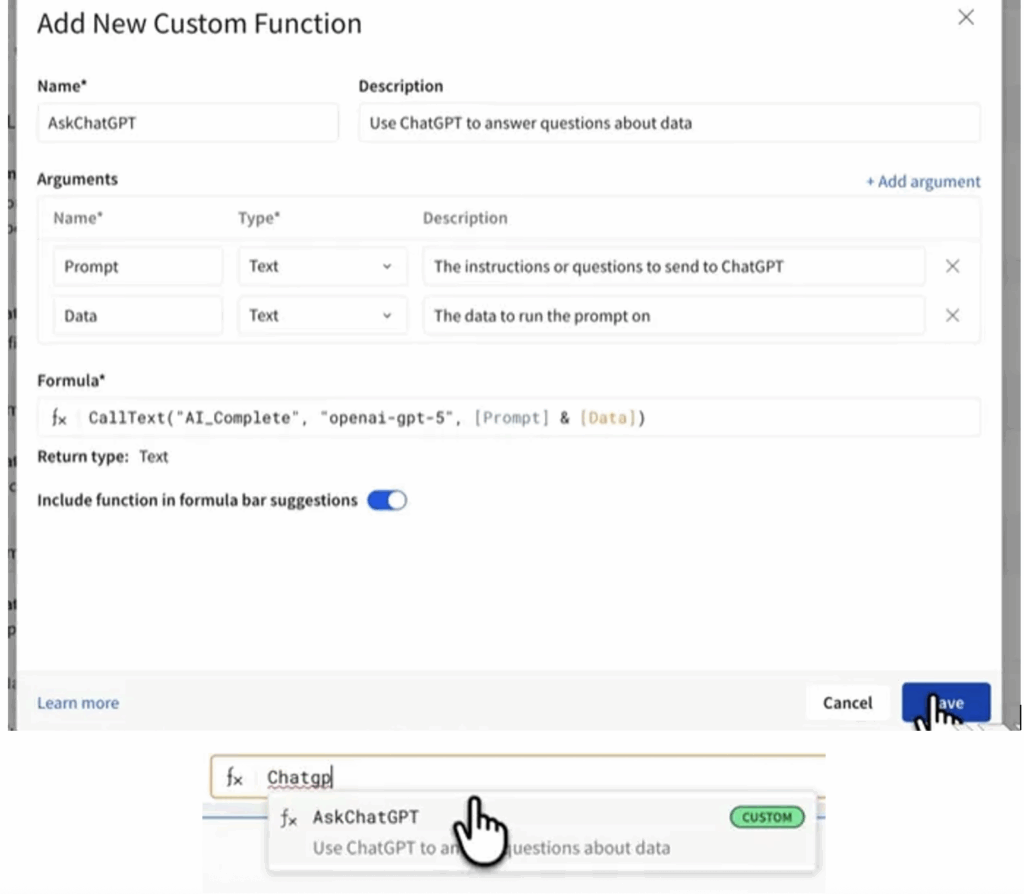Toggle include function in formula bar suggestions
1024x894 pixels.
click(387, 501)
